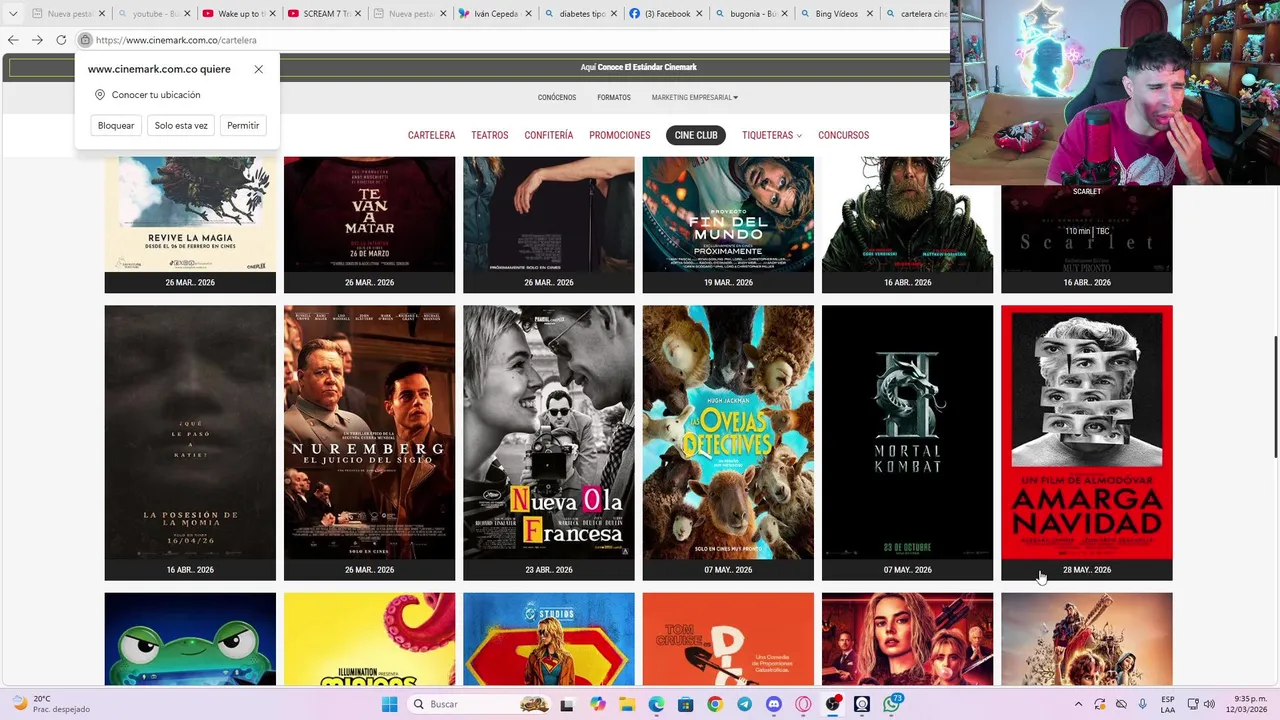The image size is (1280, 720).
Task: Open WhatsApp from the taskbar
Action: (x=892, y=704)
